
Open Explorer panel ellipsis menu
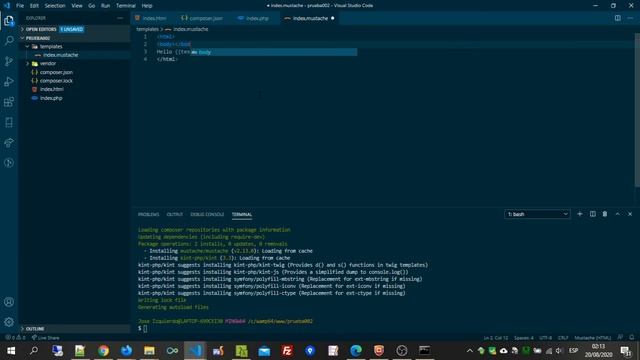(120, 18)
